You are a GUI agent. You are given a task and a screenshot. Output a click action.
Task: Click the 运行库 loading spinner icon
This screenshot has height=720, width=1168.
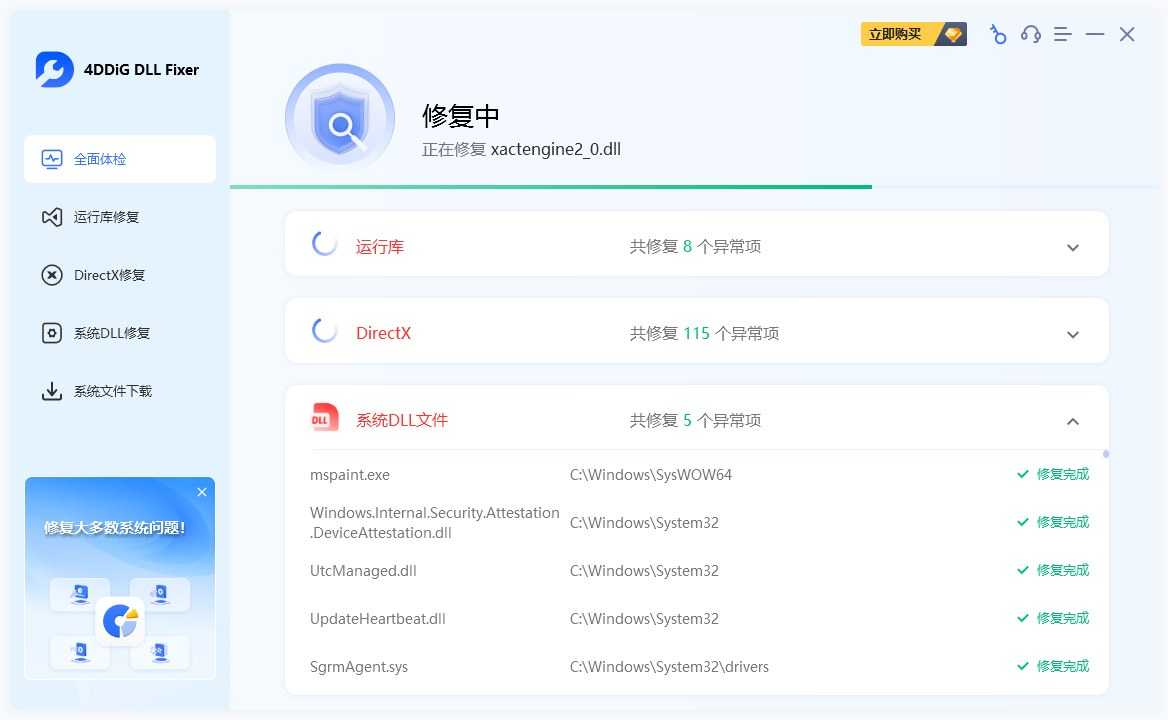[x=324, y=243]
